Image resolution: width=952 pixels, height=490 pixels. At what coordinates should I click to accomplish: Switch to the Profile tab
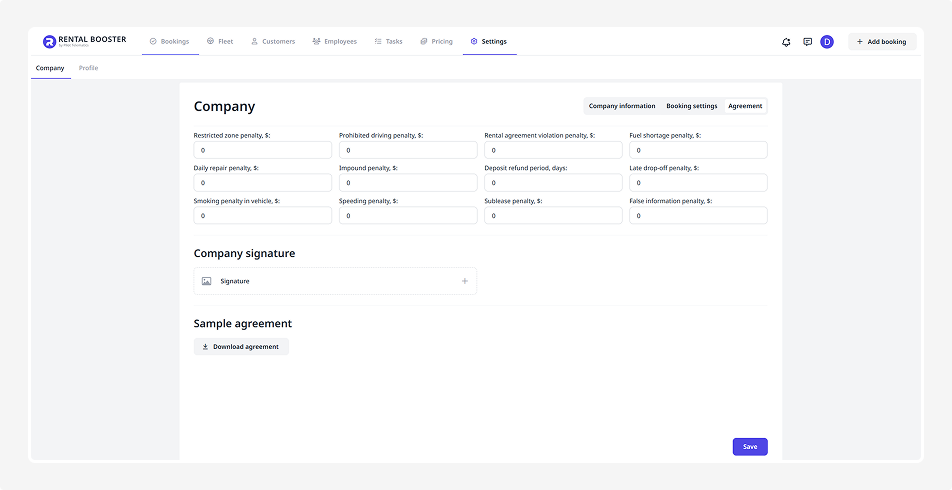click(x=88, y=68)
